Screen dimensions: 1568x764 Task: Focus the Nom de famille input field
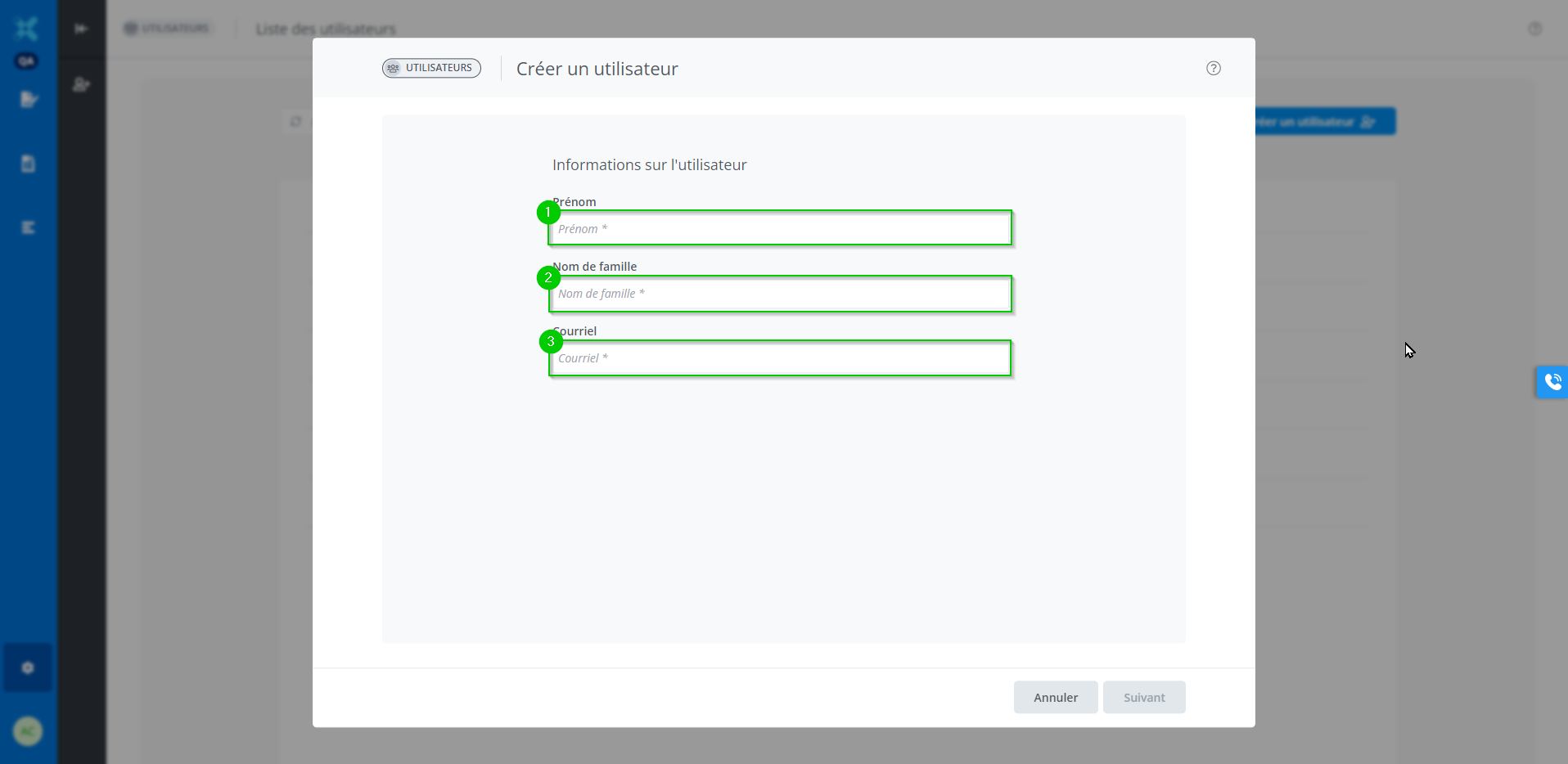click(780, 294)
